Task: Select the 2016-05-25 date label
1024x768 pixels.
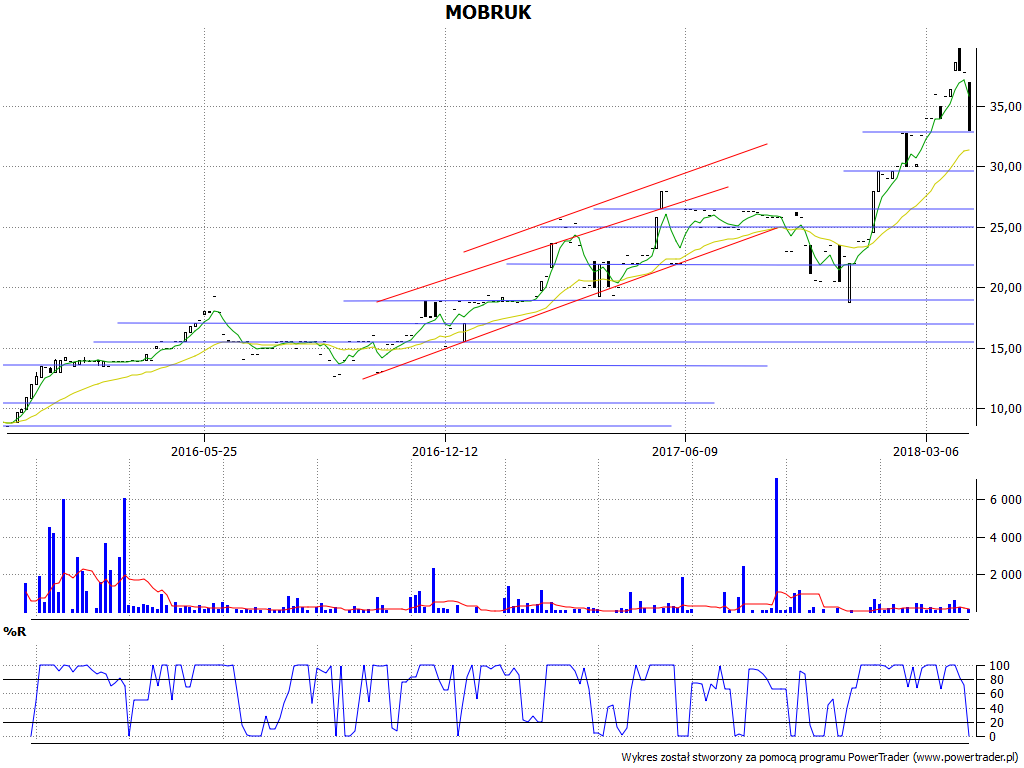Action: (x=204, y=451)
